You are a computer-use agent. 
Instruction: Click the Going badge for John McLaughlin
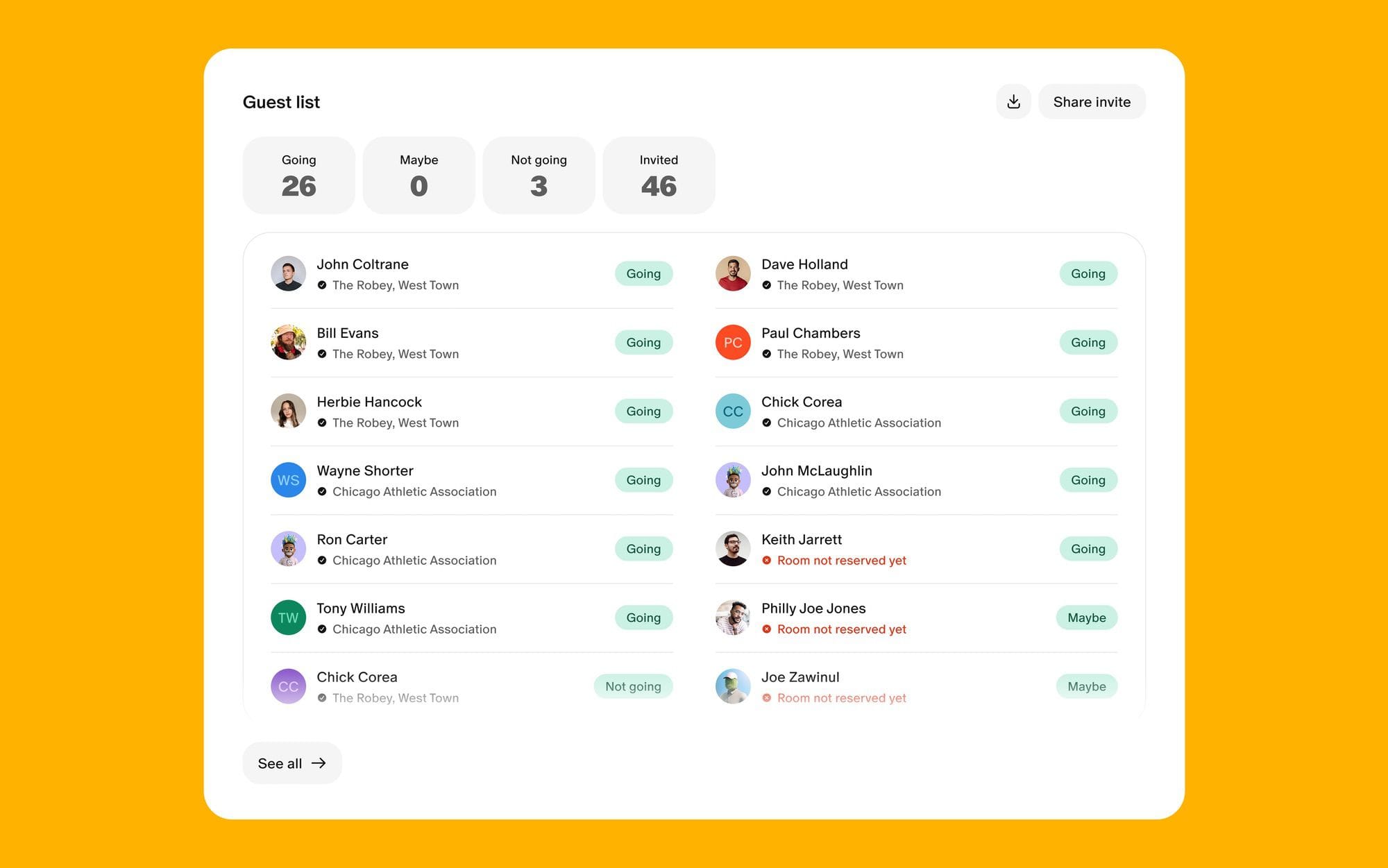pyautogui.click(x=1088, y=479)
